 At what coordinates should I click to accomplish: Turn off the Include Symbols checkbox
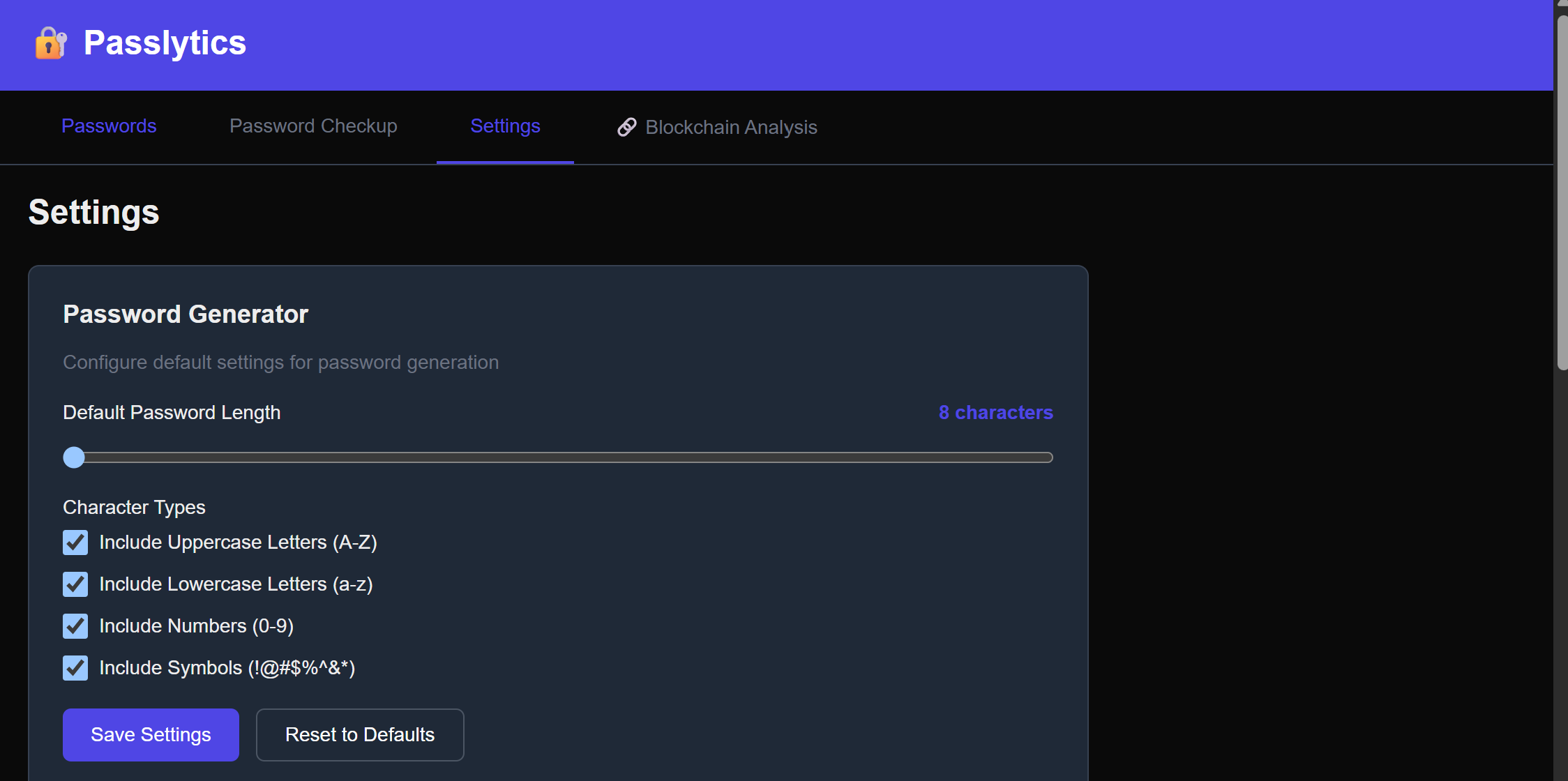click(x=75, y=668)
